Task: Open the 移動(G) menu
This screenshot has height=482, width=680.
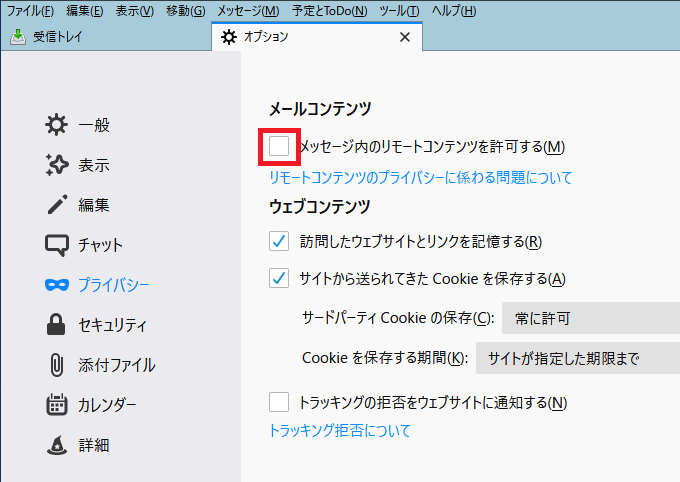Action: 186,11
